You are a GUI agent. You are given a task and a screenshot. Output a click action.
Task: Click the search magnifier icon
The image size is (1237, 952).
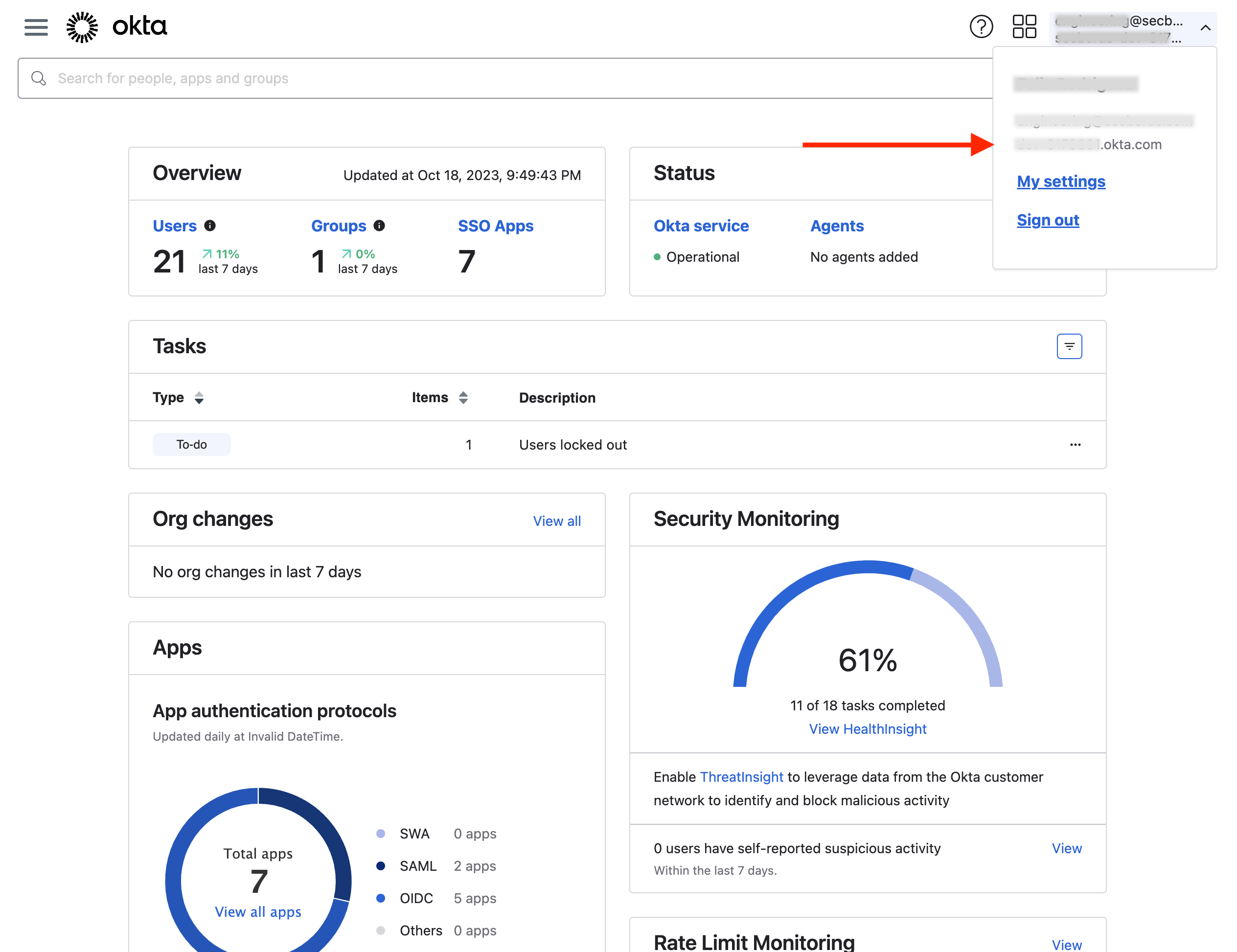pos(39,78)
